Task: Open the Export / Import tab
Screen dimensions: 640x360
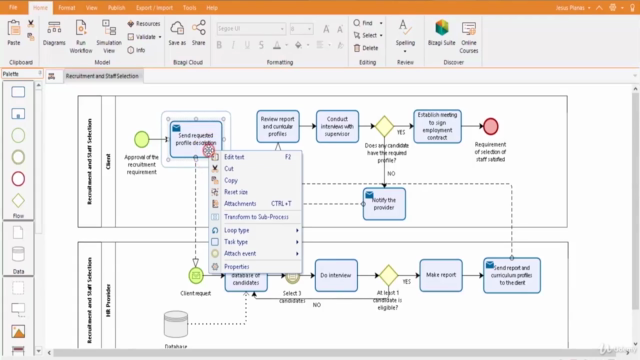Action: [x=154, y=8]
